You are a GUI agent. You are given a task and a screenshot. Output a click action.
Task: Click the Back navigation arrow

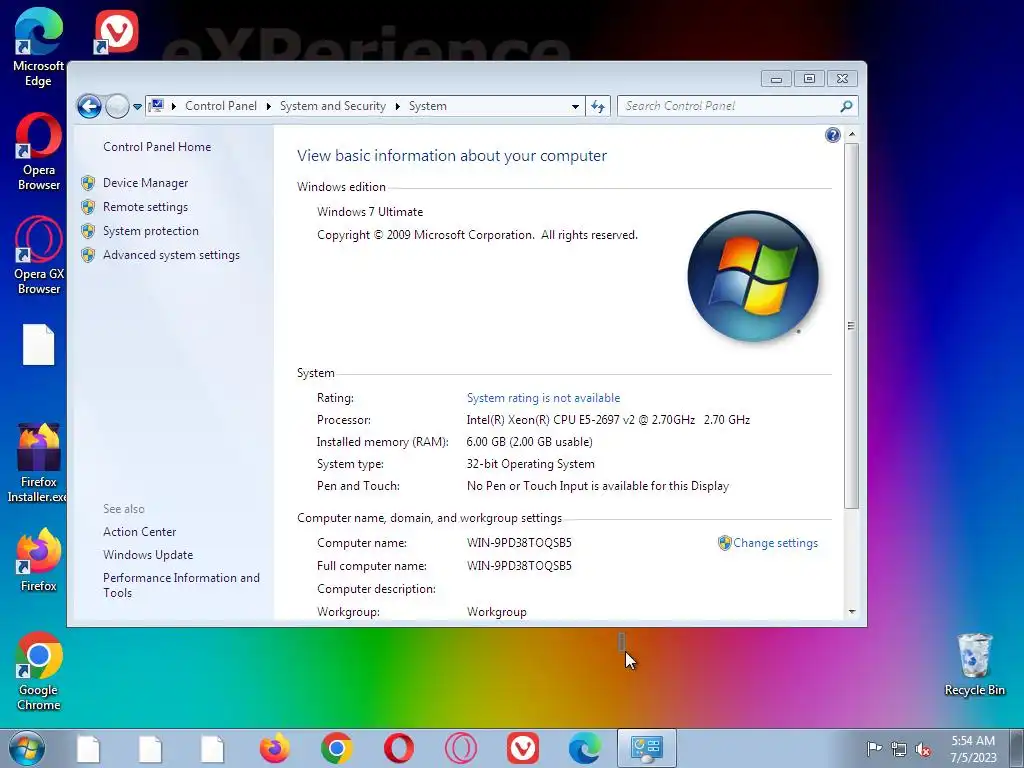click(89, 106)
